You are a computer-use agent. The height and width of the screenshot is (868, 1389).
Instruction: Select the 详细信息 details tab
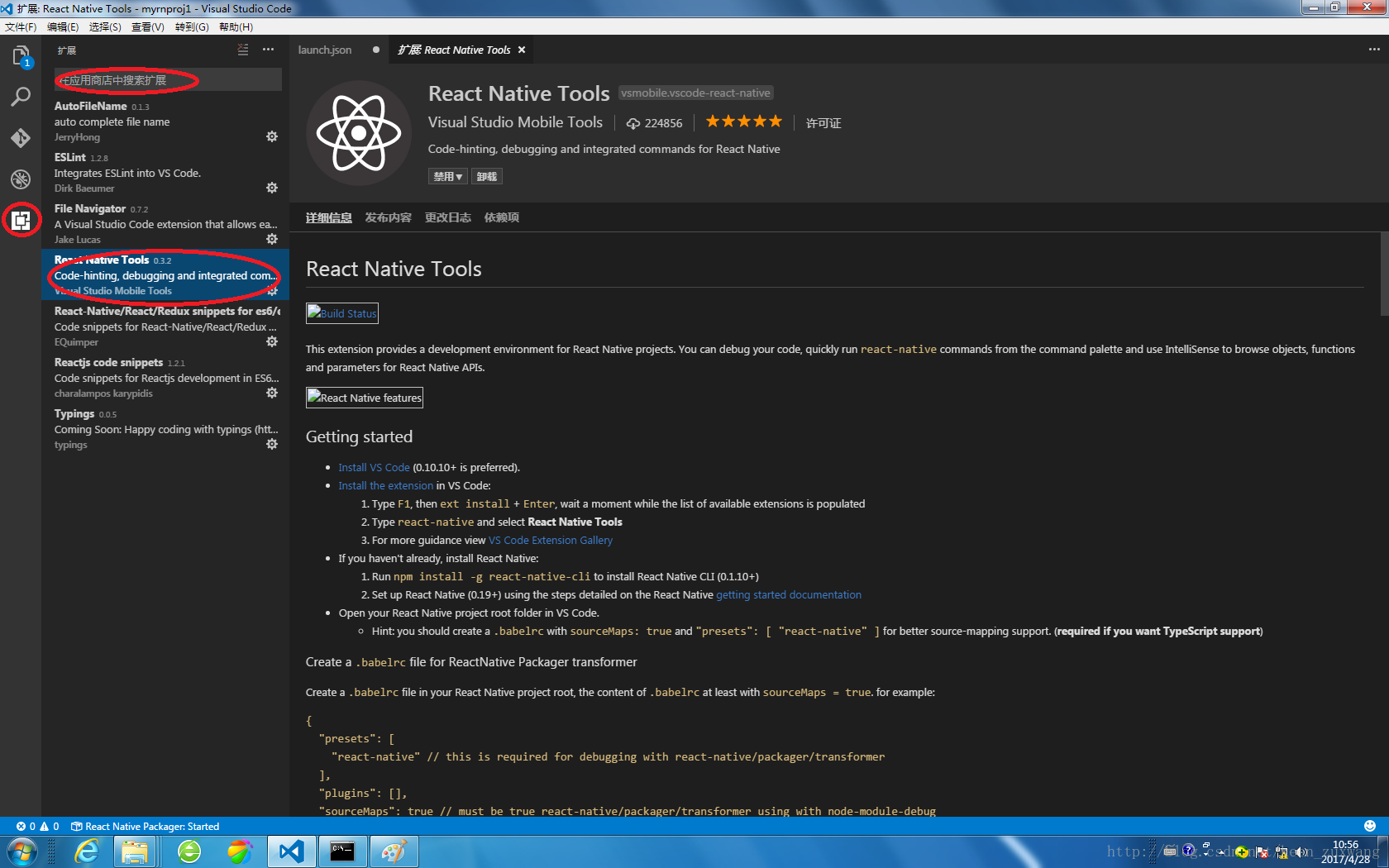329,217
